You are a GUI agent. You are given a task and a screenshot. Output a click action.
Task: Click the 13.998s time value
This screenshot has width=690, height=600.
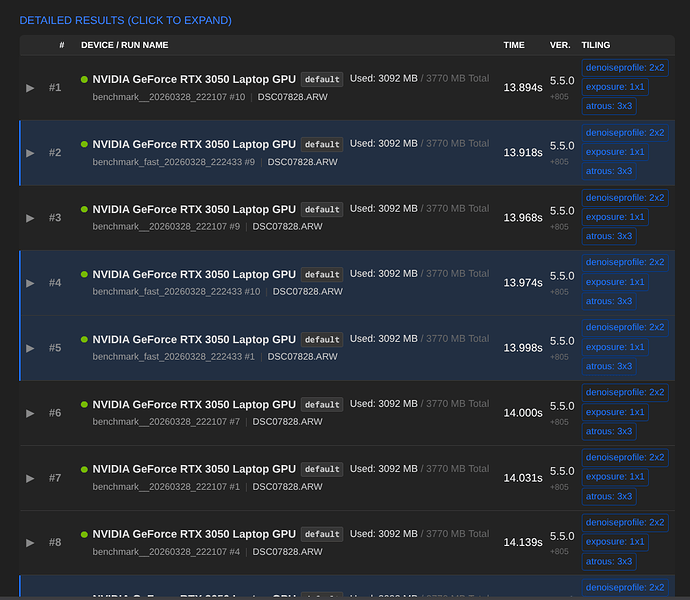(523, 348)
